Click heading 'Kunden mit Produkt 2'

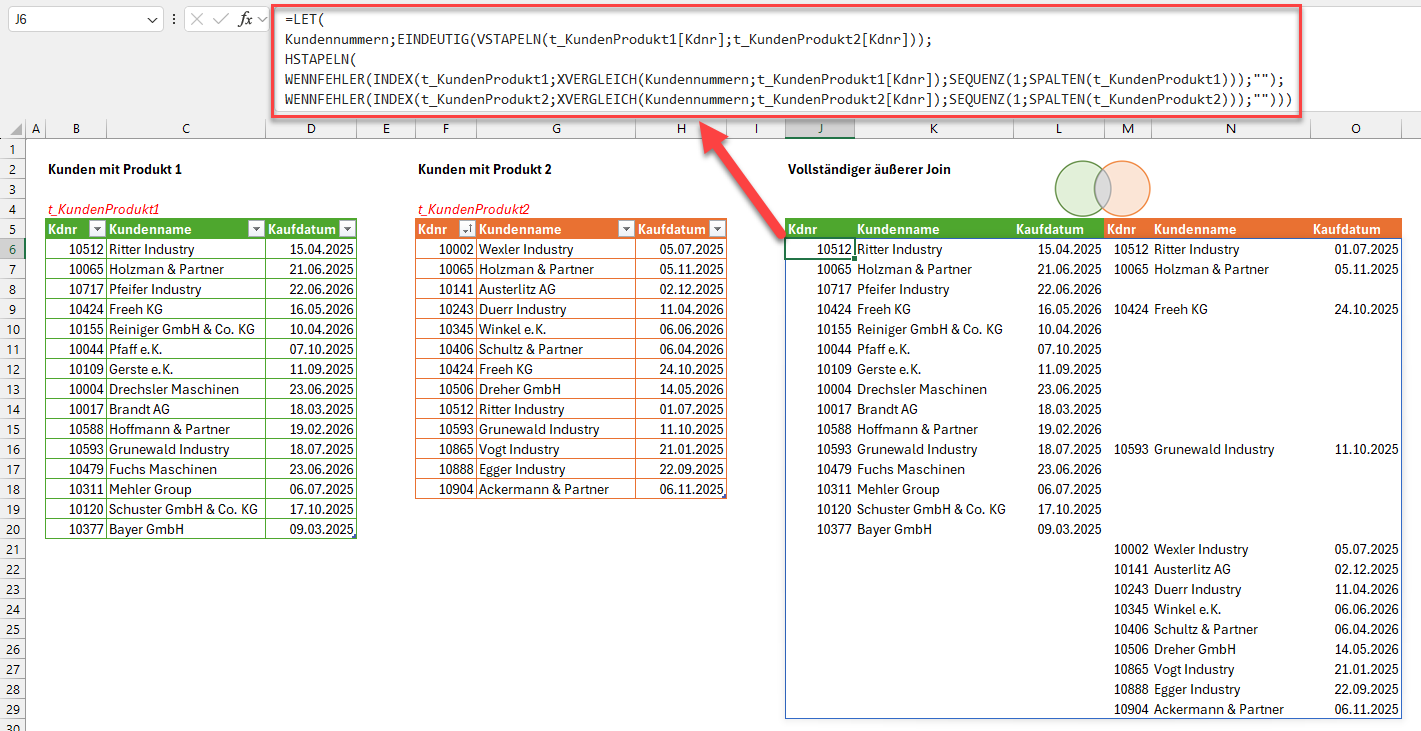[485, 169]
